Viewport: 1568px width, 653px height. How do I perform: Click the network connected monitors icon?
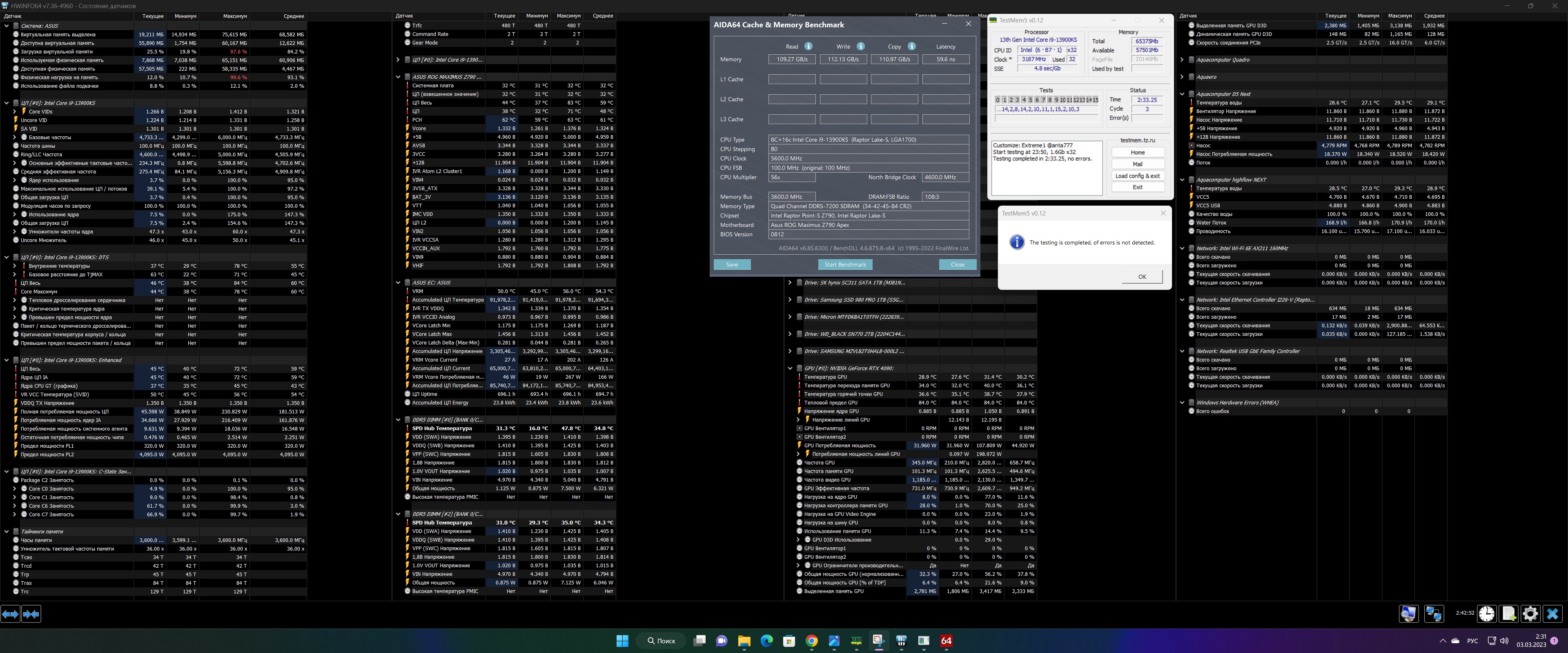point(1434,613)
